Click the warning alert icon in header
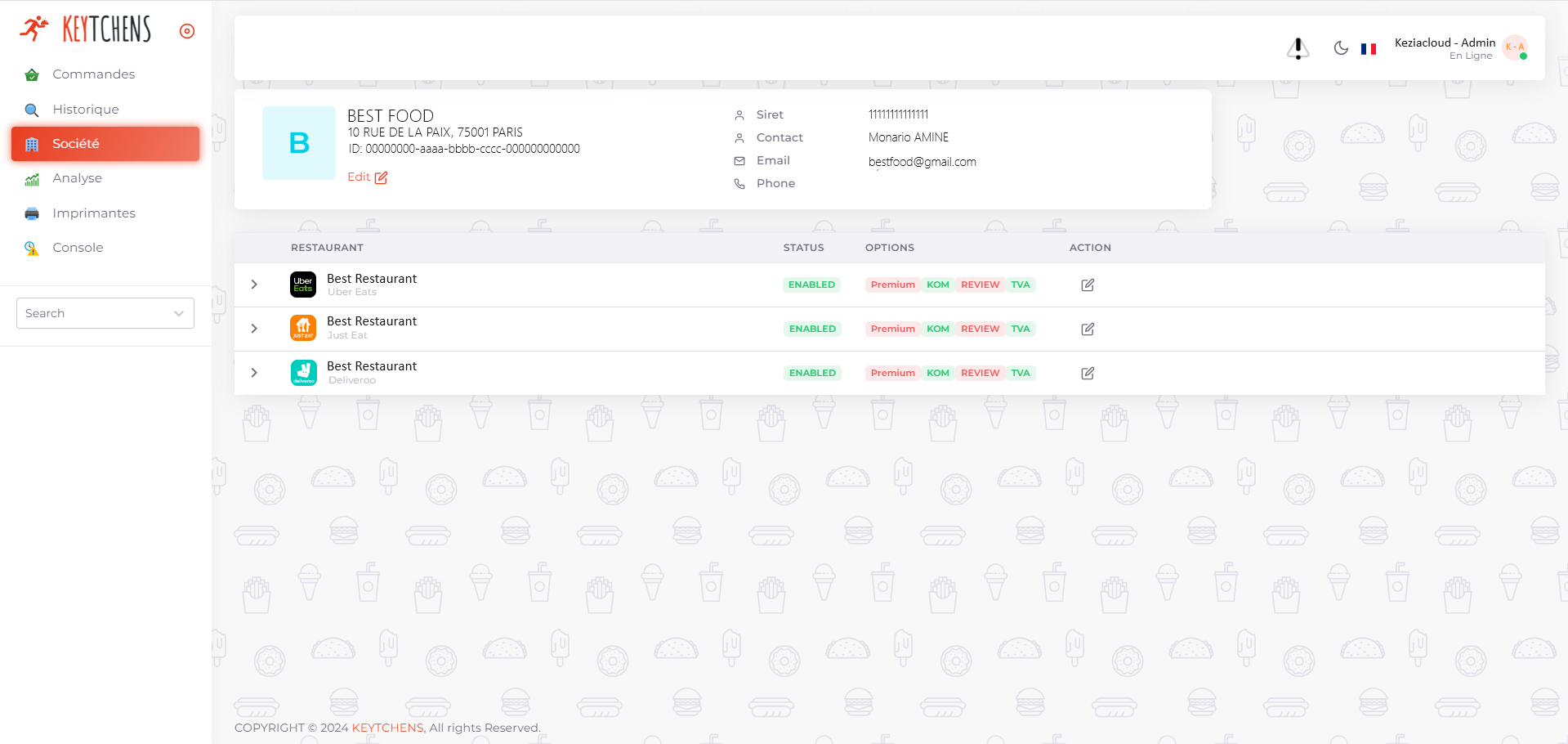The width and height of the screenshot is (1568, 744). tap(1298, 49)
